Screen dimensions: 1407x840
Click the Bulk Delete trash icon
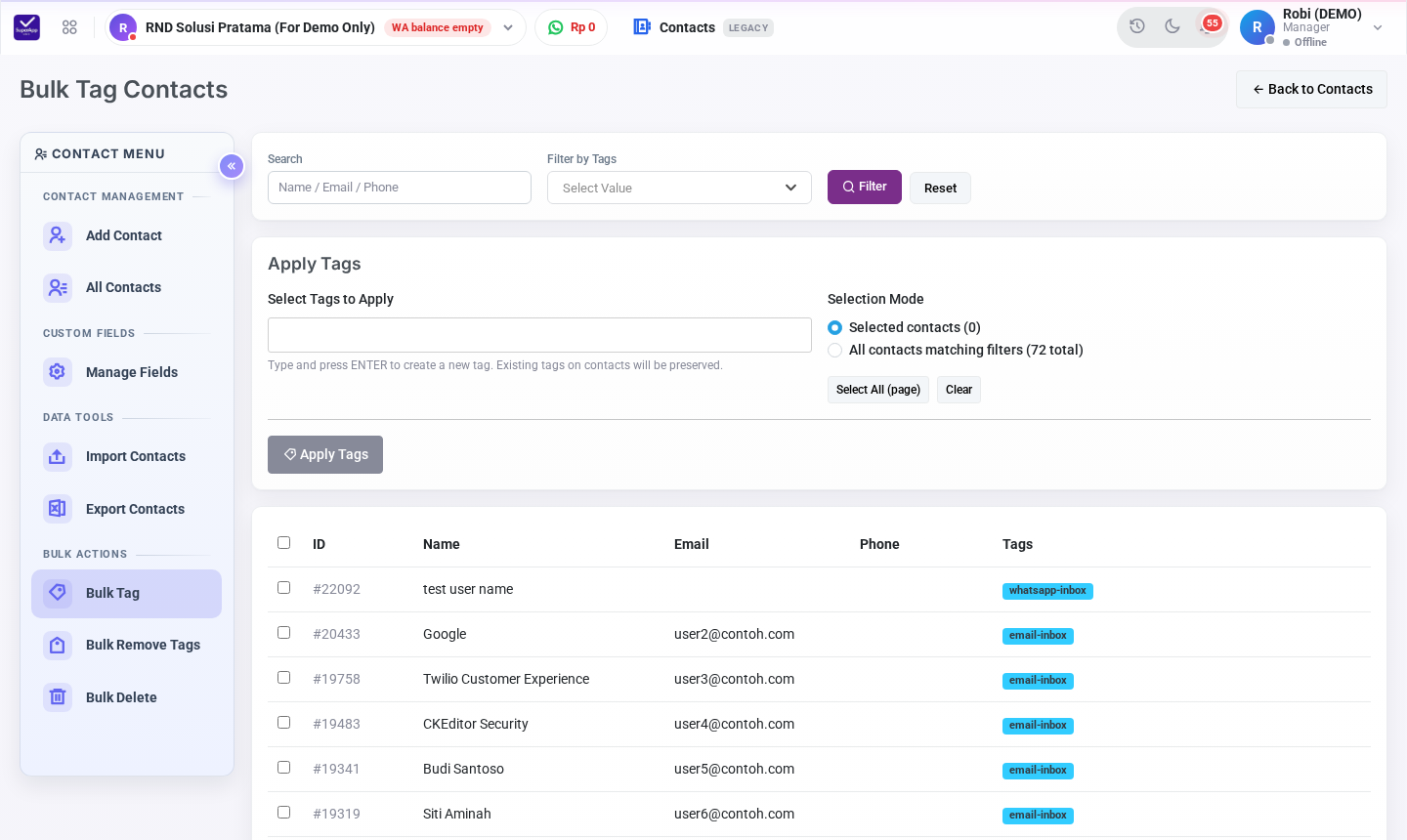(x=58, y=697)
